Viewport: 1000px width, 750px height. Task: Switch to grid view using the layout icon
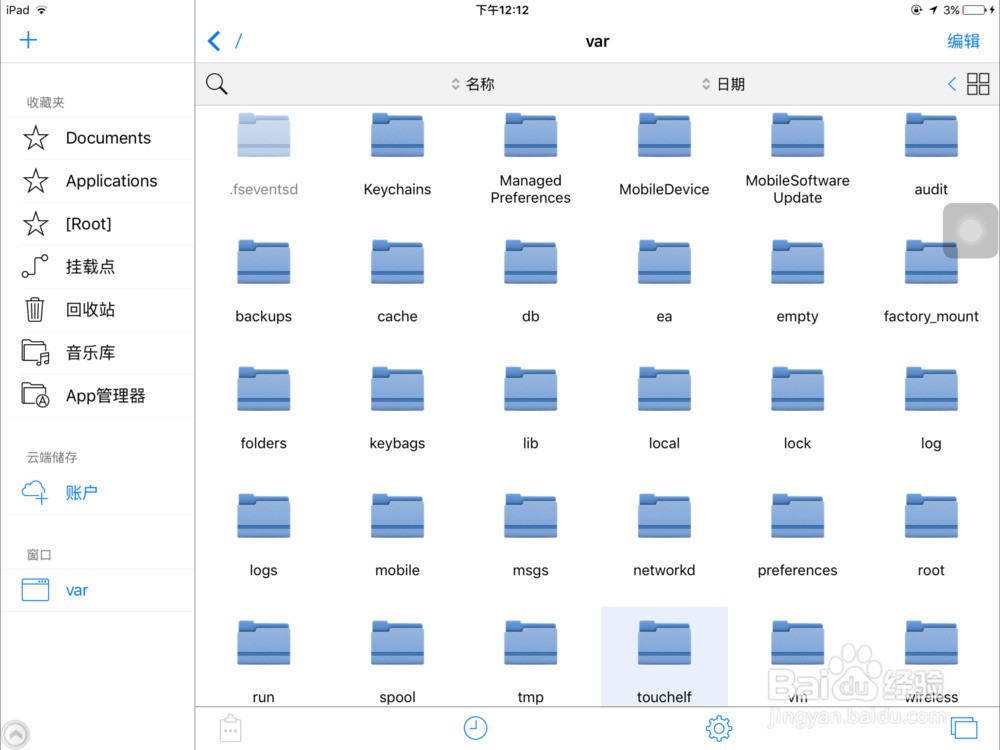pyautogui.click(x=978, y=84)
